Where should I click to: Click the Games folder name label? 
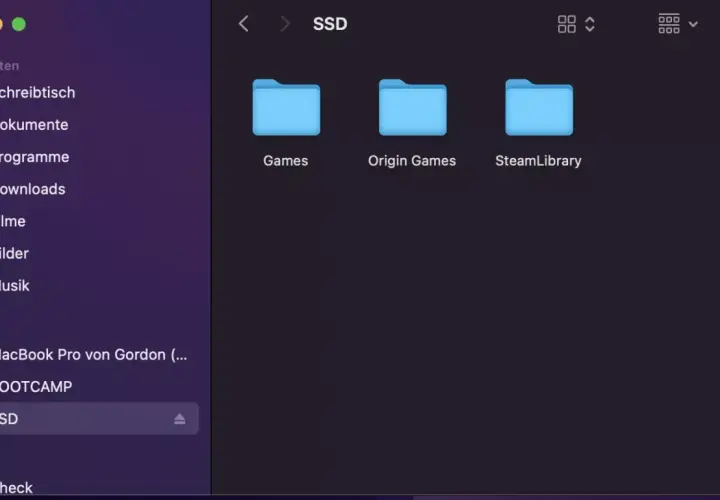coord(286,161)
